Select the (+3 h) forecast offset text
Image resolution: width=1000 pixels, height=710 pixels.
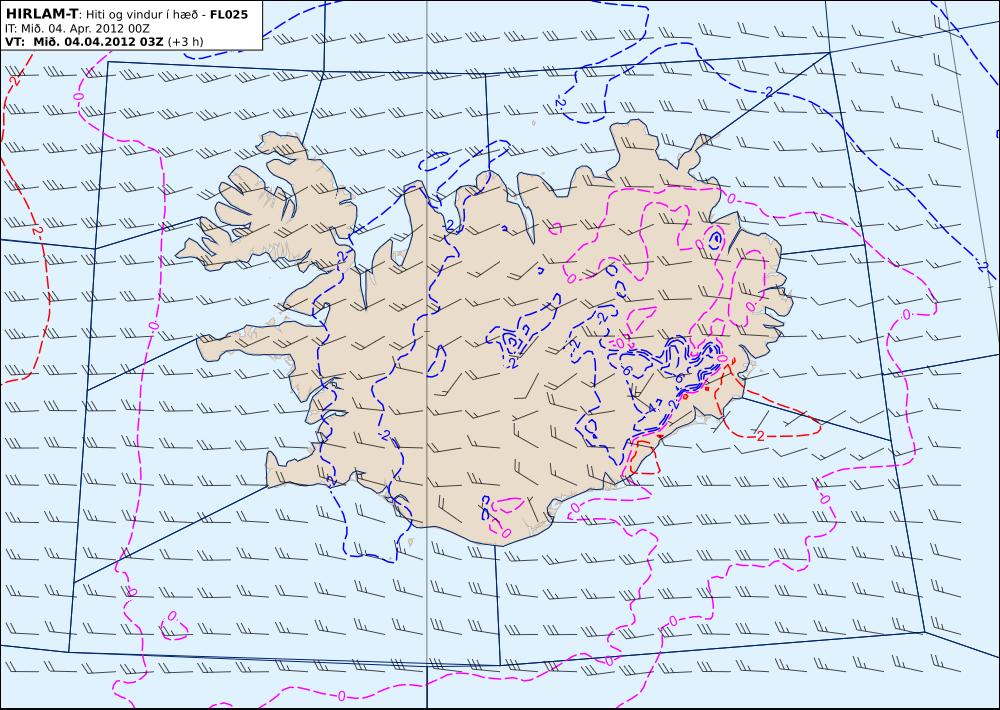tap(186, 42)
